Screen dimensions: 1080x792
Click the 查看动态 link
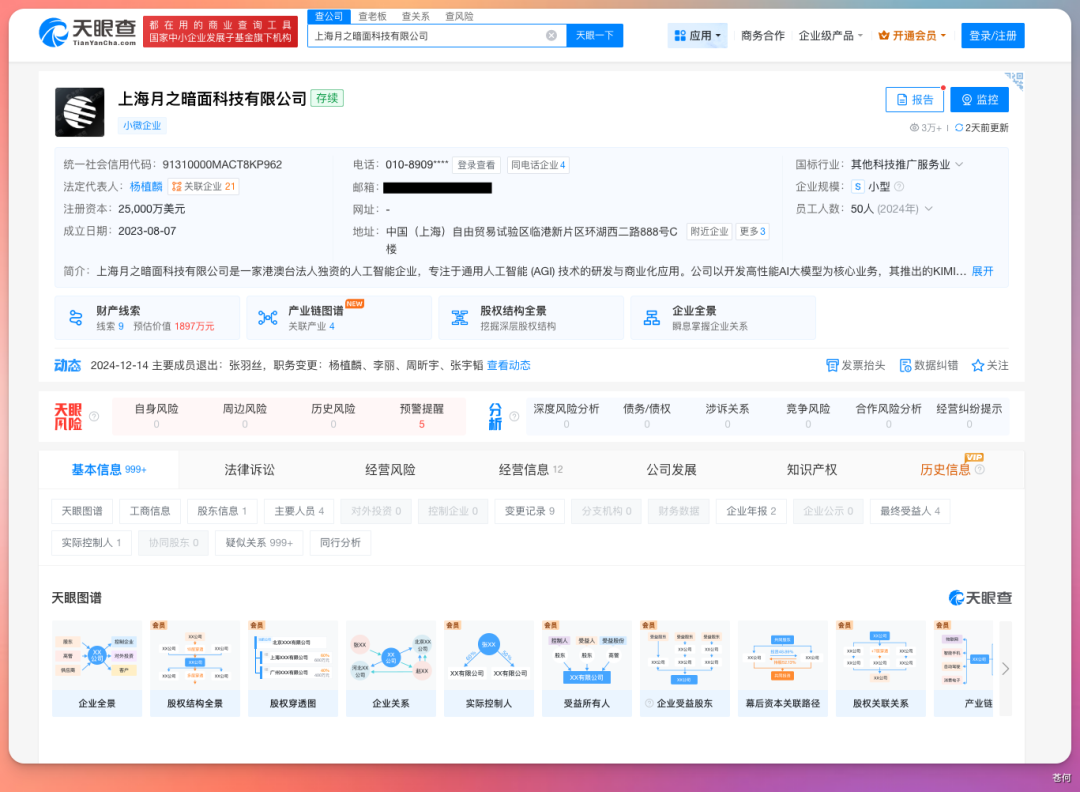[508, 366]
